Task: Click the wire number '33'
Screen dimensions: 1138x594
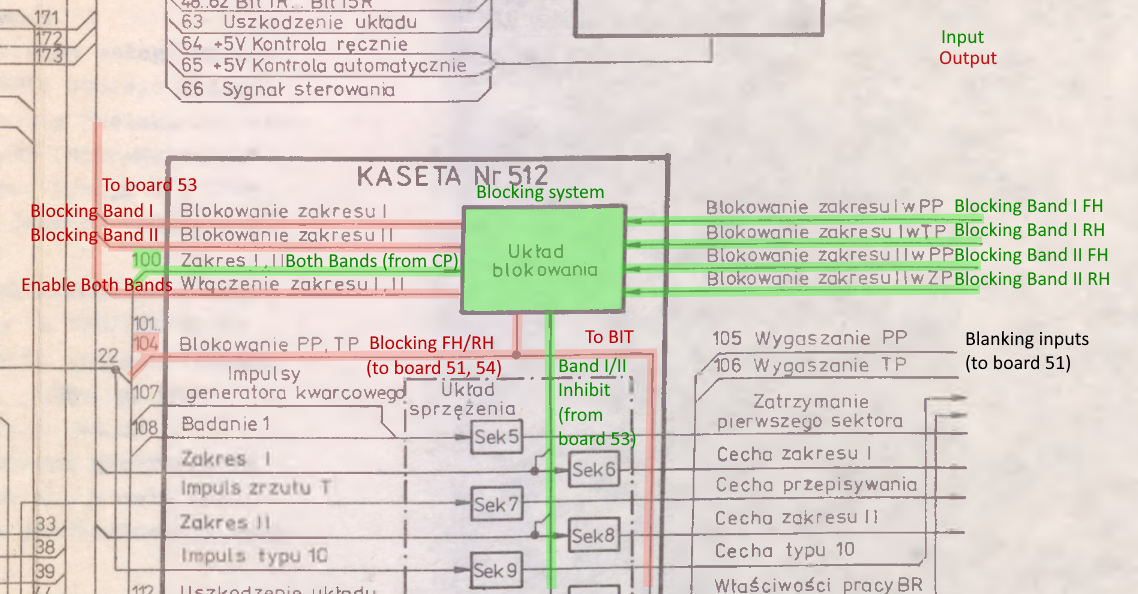Action: (46, 524)
